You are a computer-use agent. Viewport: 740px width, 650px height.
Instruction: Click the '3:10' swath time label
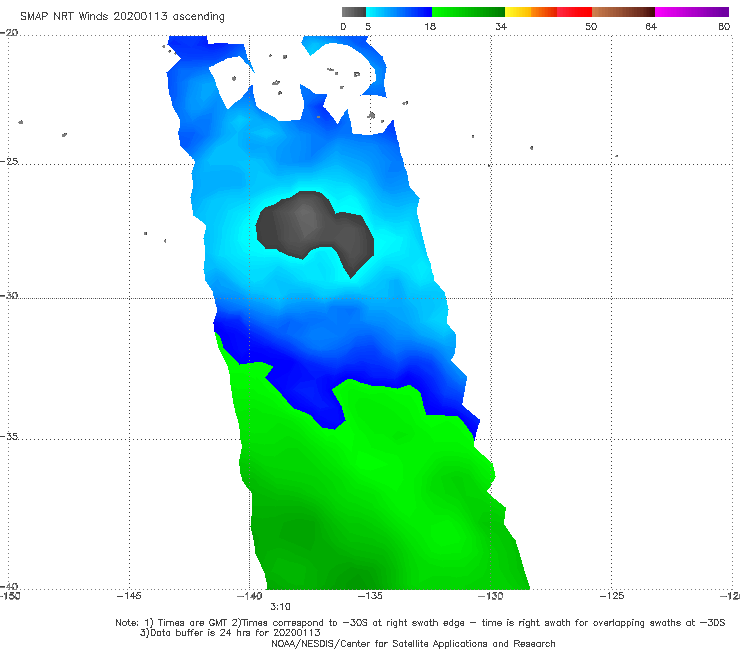(280, 607)
